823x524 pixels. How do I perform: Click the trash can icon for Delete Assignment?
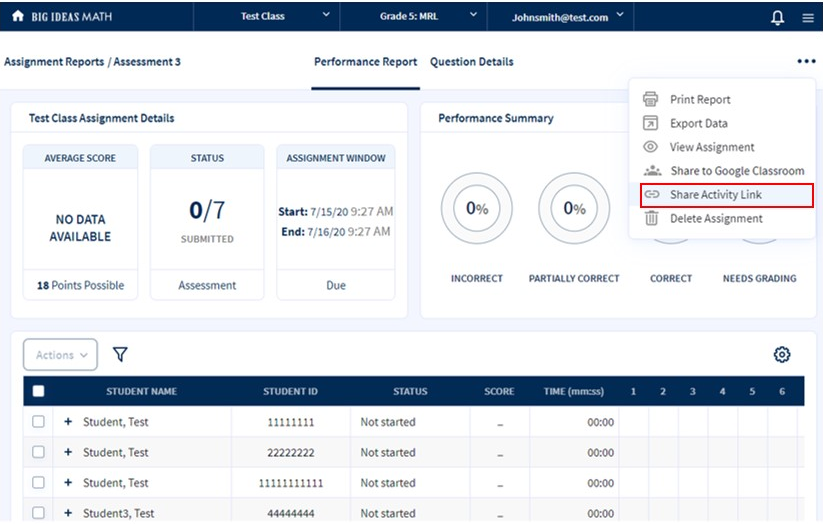[651, 218]
